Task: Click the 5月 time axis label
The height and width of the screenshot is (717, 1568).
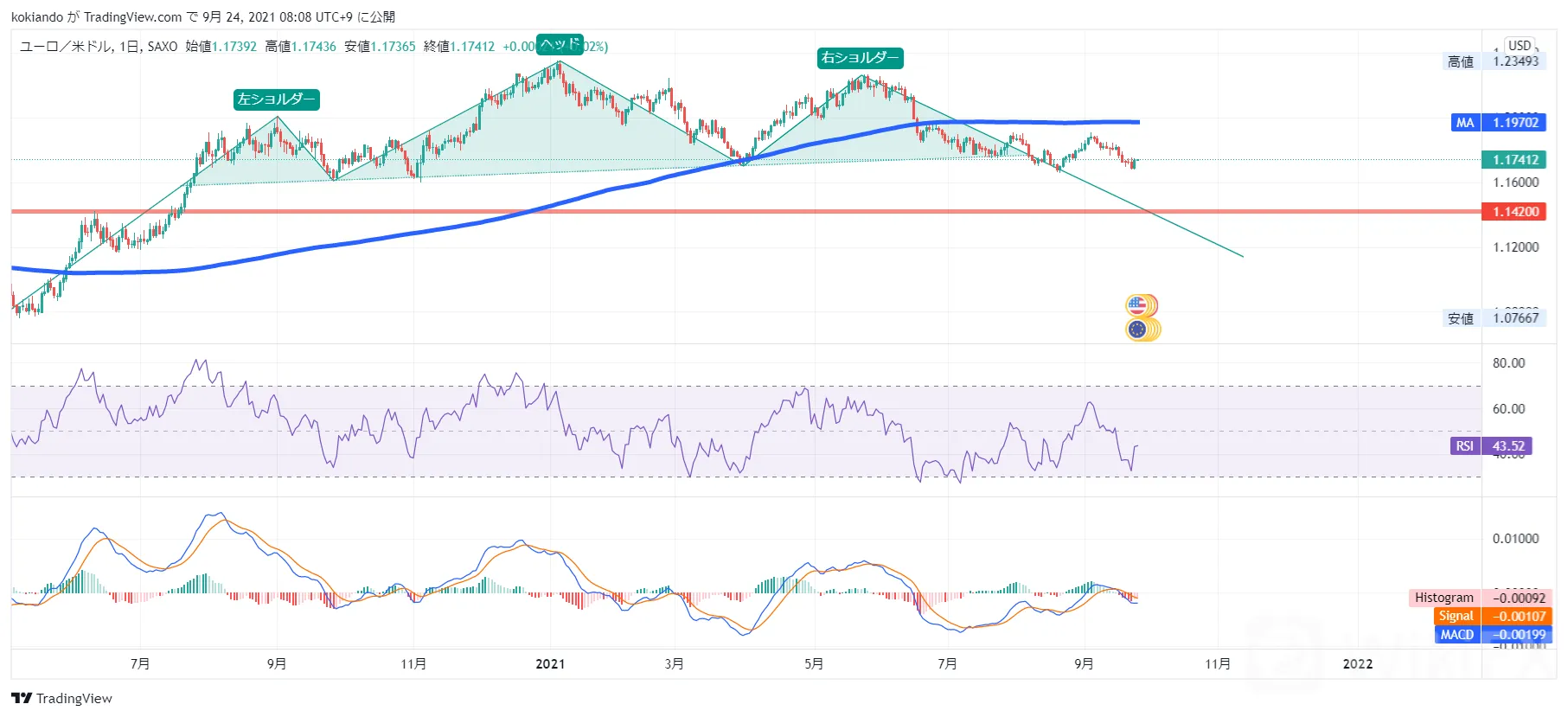Action: point(814,664)
